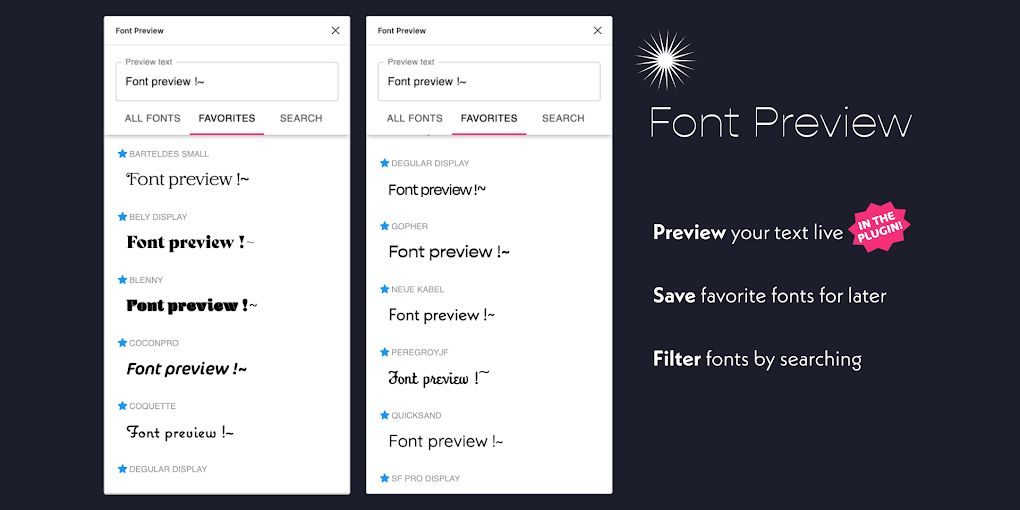The width and height of the screenshot is (1020, 510).
Task: Select the CoconPro italic font sample
Action: [x=187, y=369]
